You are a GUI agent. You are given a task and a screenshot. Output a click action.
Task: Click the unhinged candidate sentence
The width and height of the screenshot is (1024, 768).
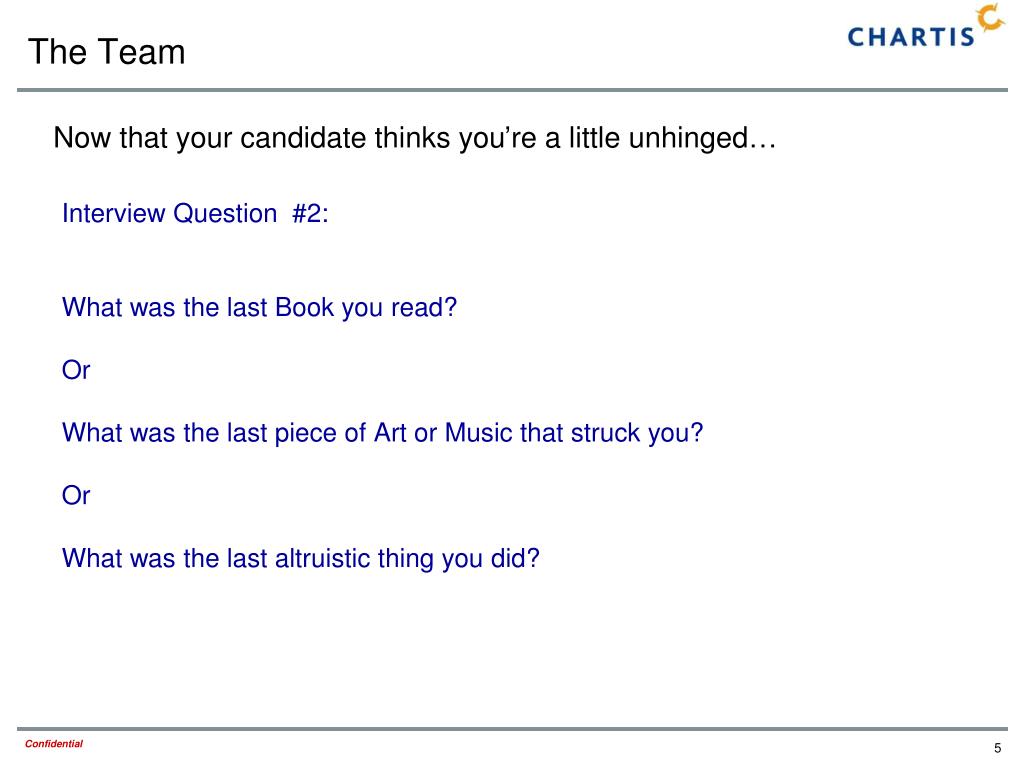pos(415,138)
